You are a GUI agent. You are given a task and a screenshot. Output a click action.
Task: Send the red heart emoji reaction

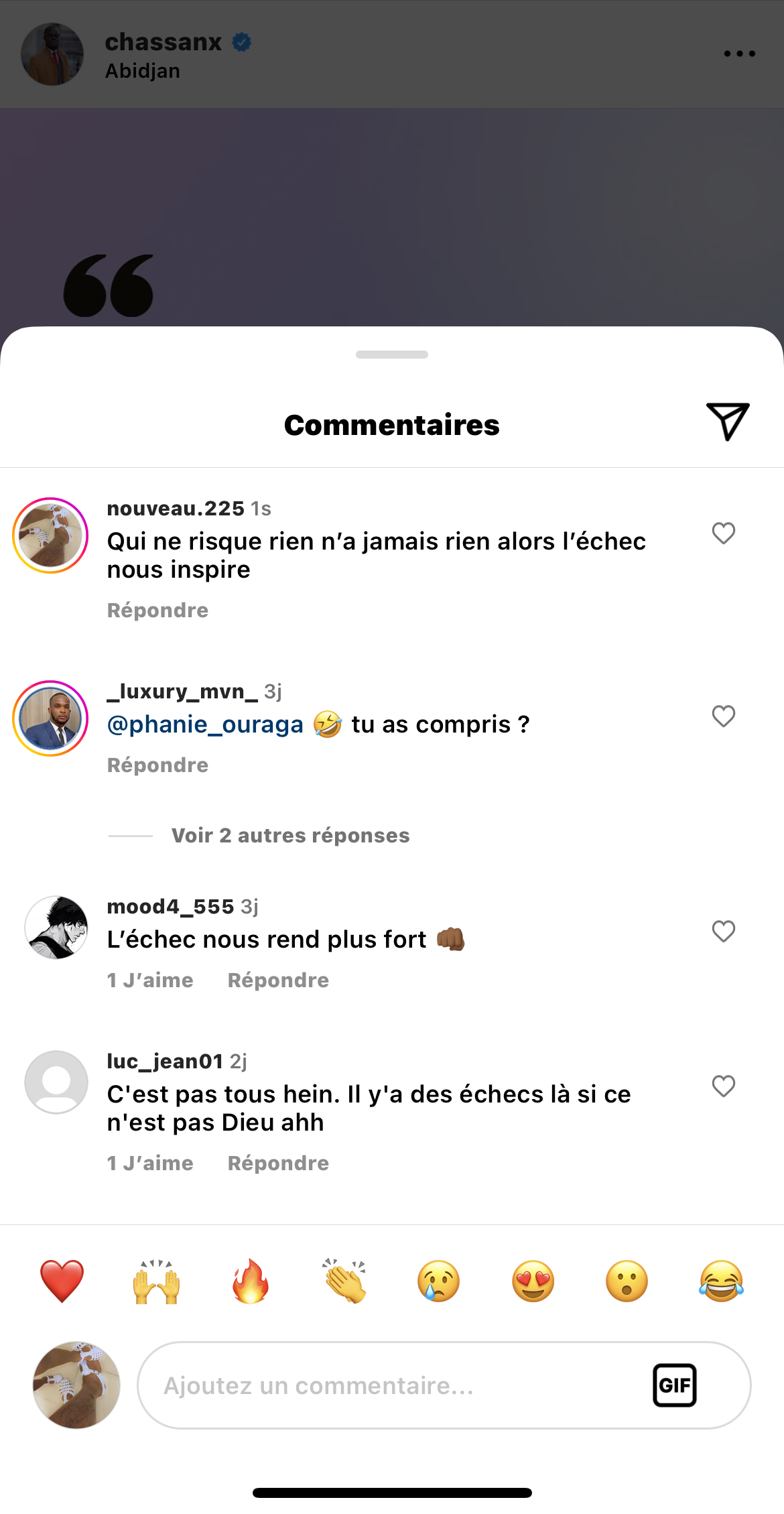[62, 1281]
